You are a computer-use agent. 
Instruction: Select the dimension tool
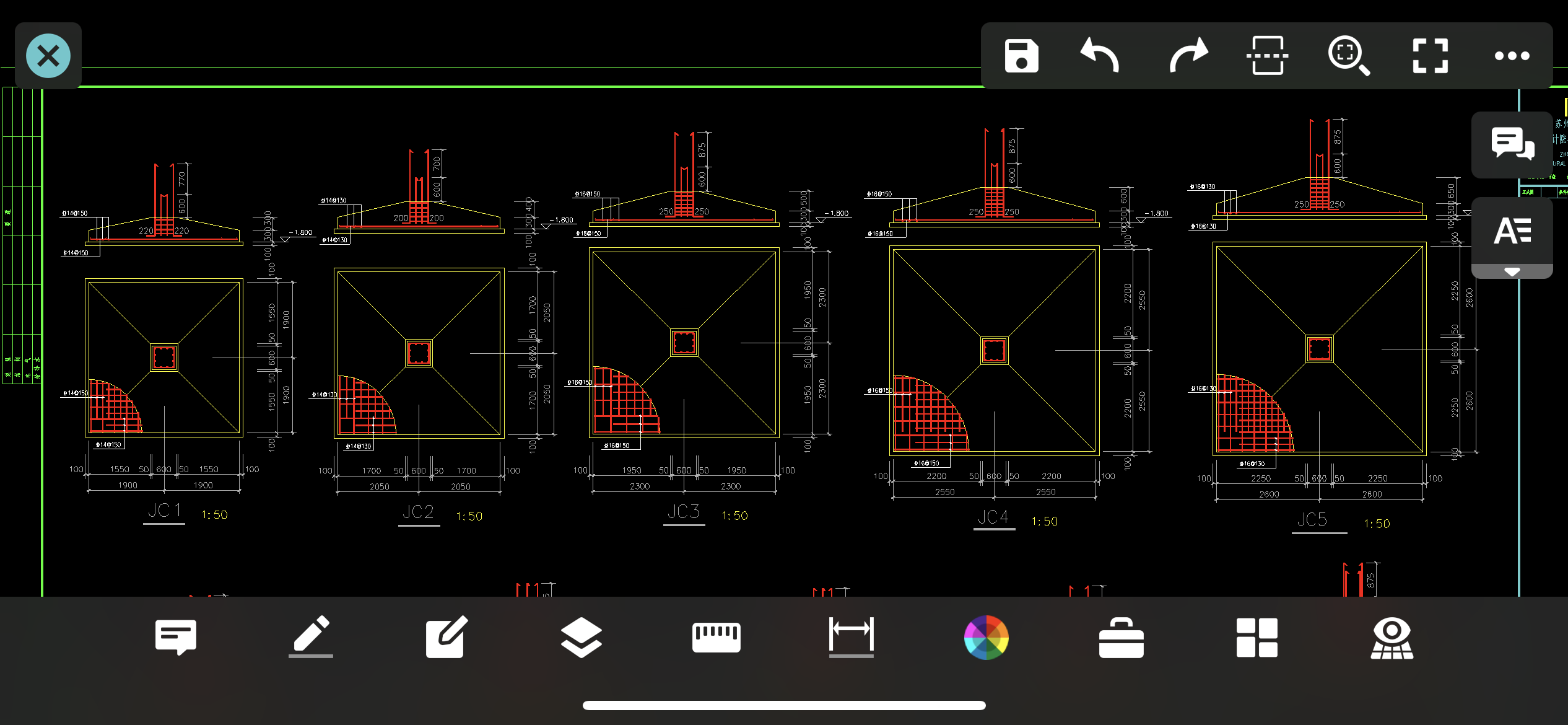tap(852, 636)
